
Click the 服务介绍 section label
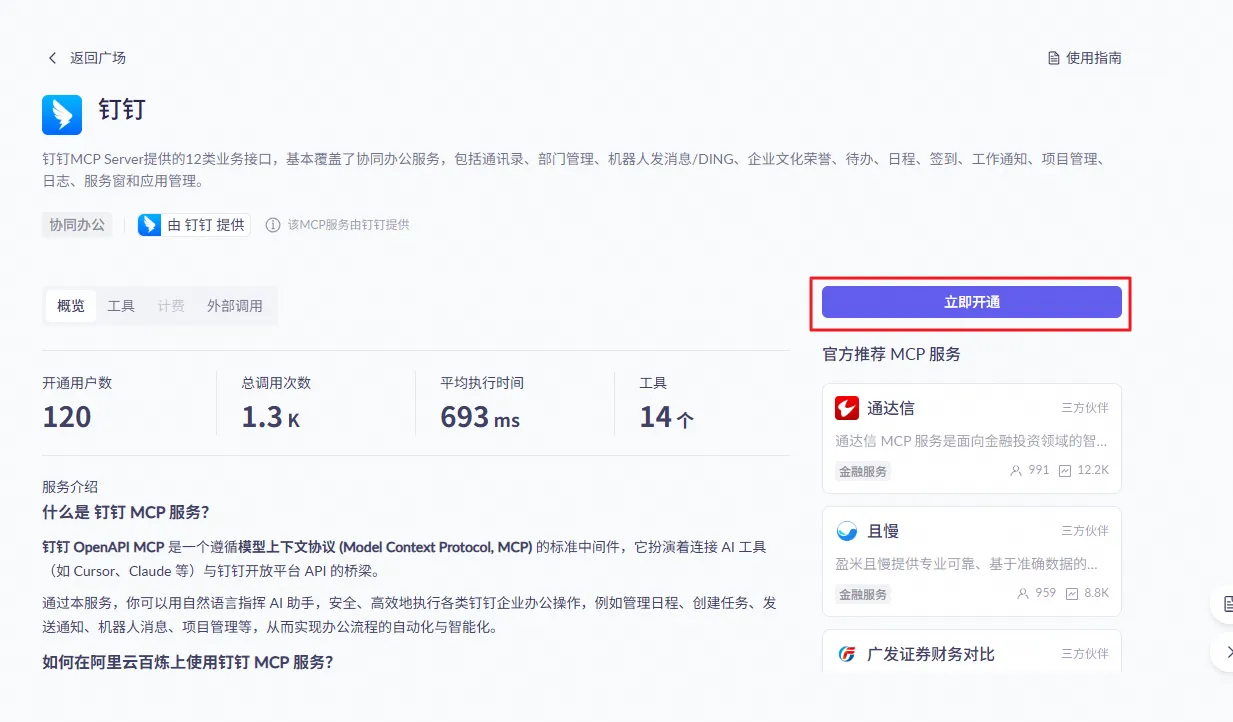(70, 487)
